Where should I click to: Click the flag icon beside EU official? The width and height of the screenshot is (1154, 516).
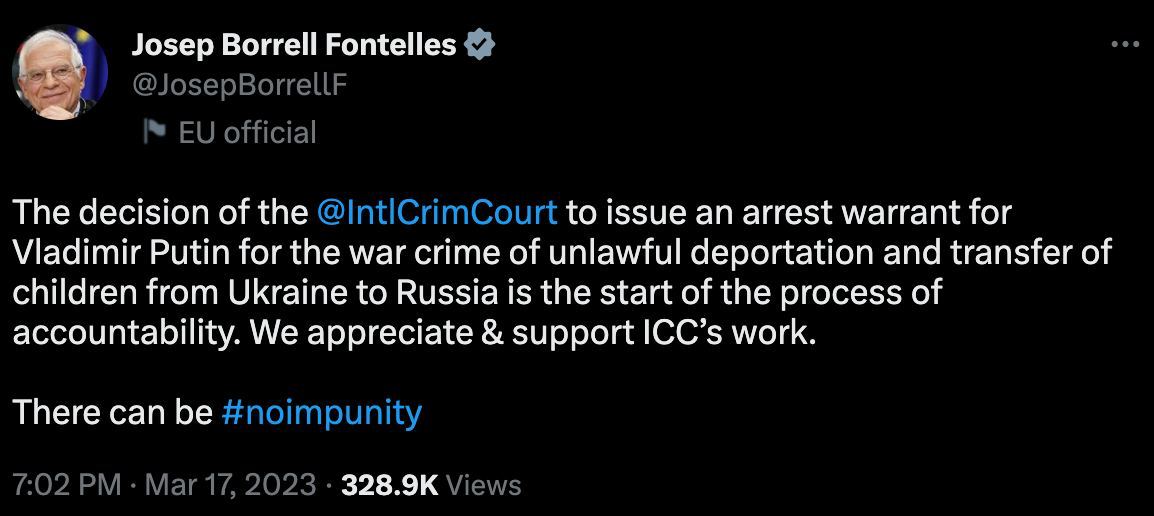155,132
